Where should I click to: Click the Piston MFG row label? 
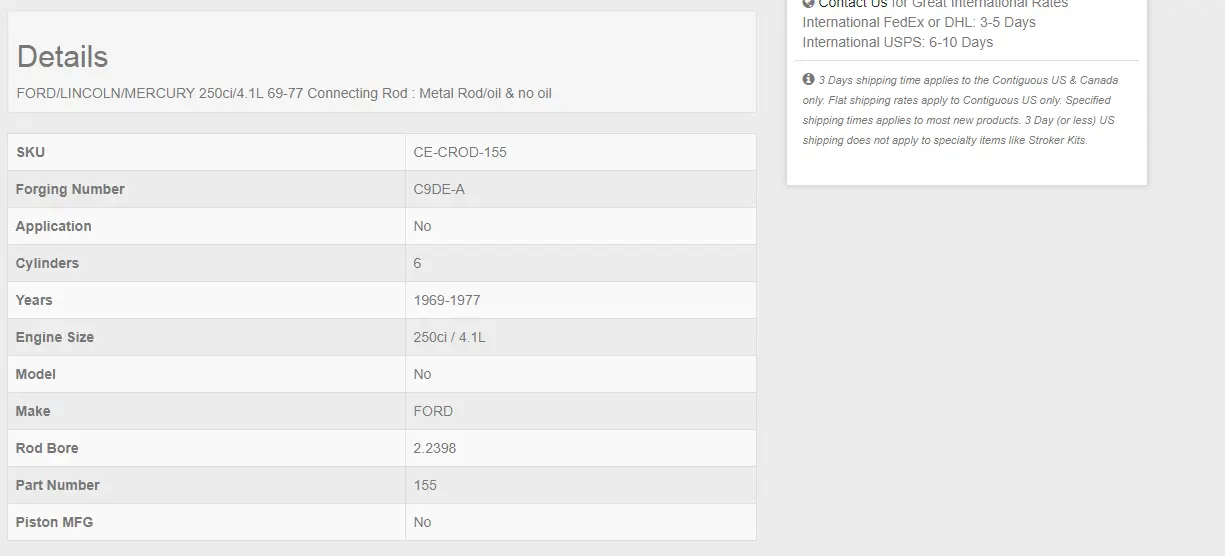54,522
